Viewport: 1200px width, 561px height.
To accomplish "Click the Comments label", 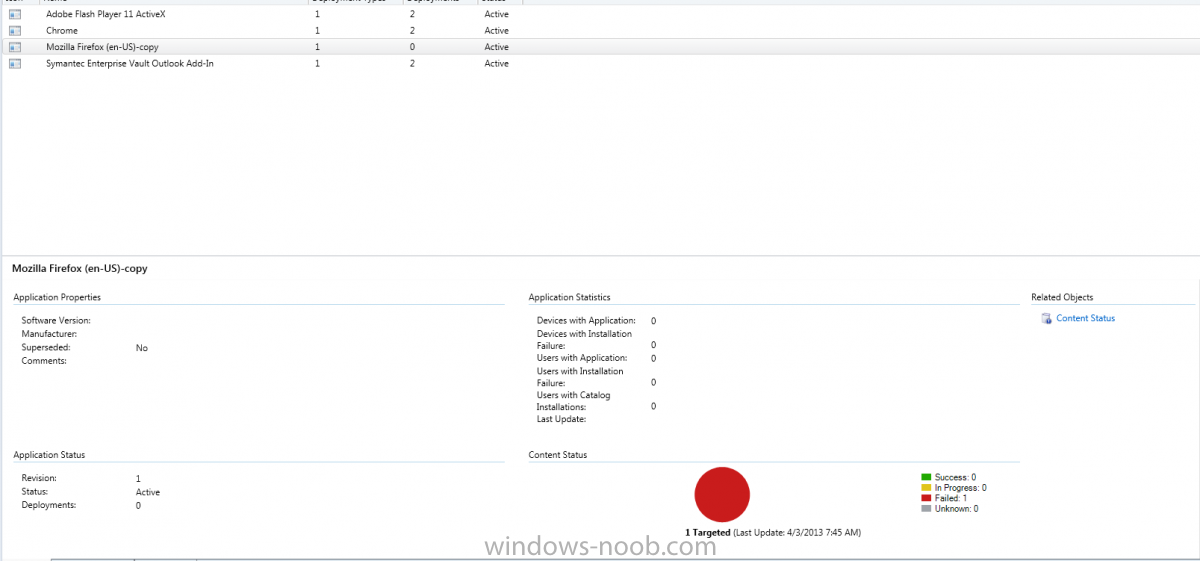I will [44, 361].
